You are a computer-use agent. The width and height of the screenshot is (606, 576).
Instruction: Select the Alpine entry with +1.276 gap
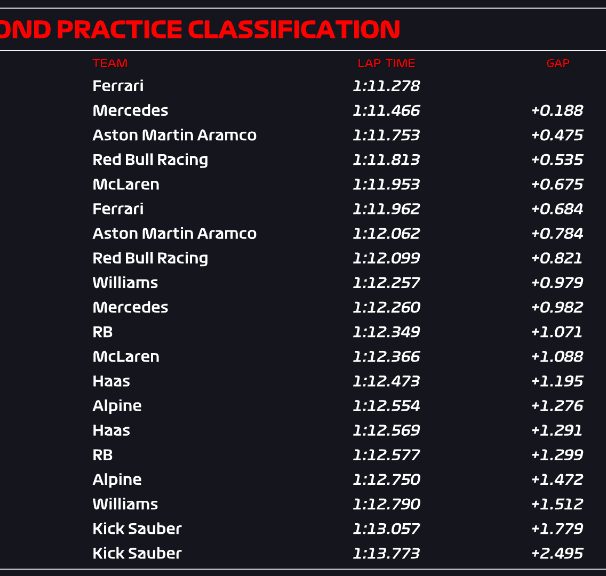[x=117, y=406]
